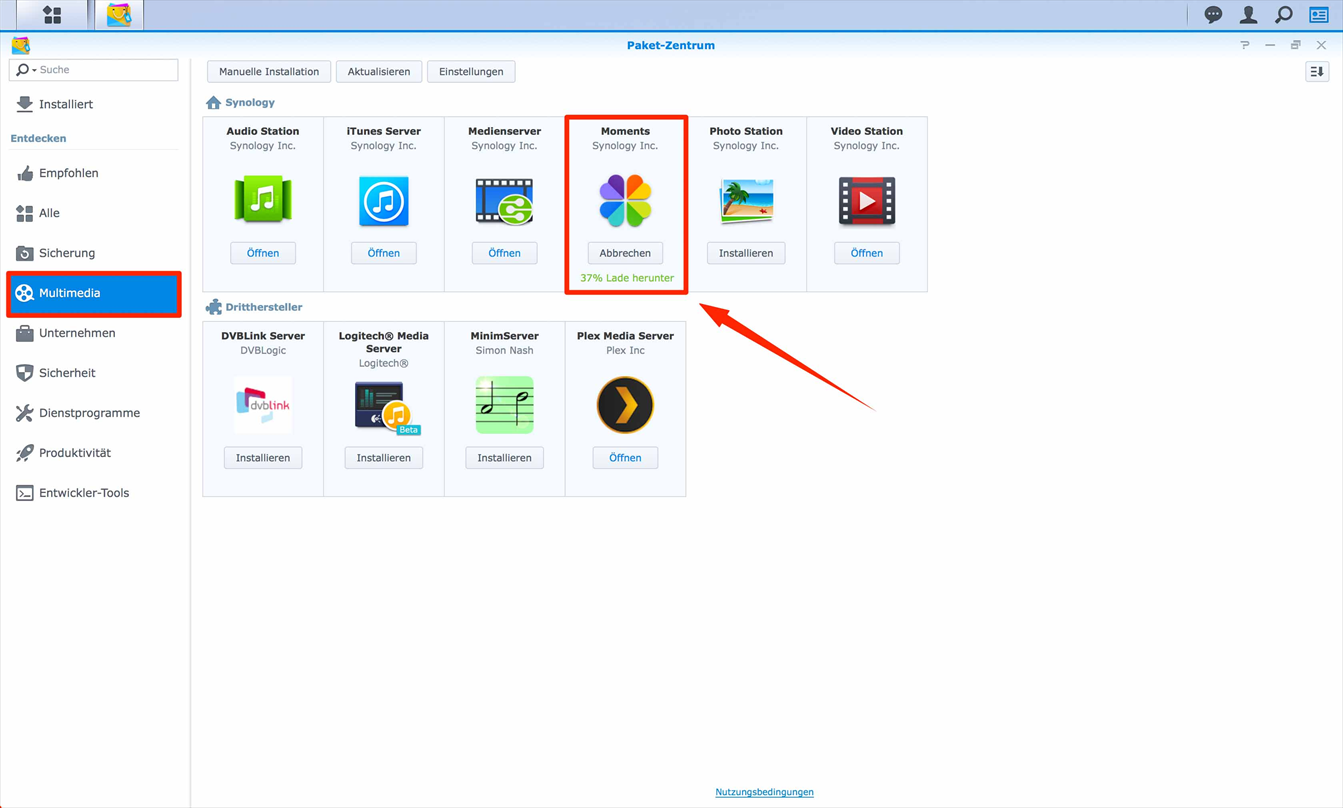Click the Photo Station package title
Image resolution: width=1343 pixels, height=808 pixels.
746,131
